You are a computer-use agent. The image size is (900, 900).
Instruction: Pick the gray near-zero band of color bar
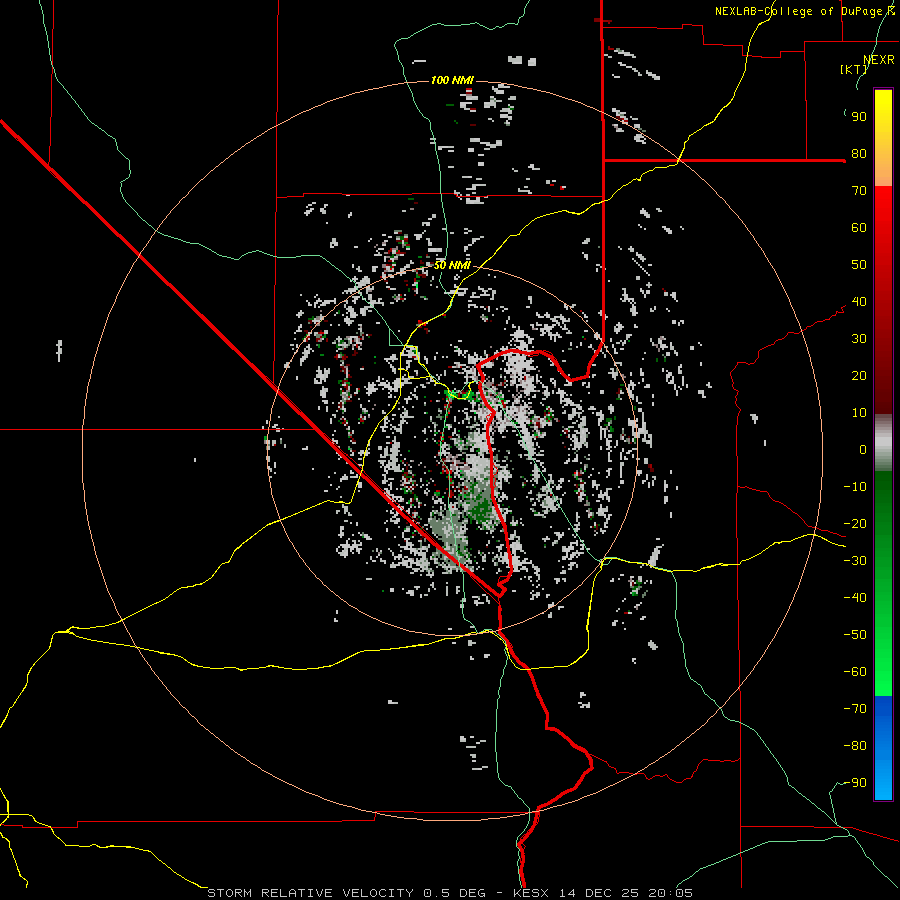[883, 443]
